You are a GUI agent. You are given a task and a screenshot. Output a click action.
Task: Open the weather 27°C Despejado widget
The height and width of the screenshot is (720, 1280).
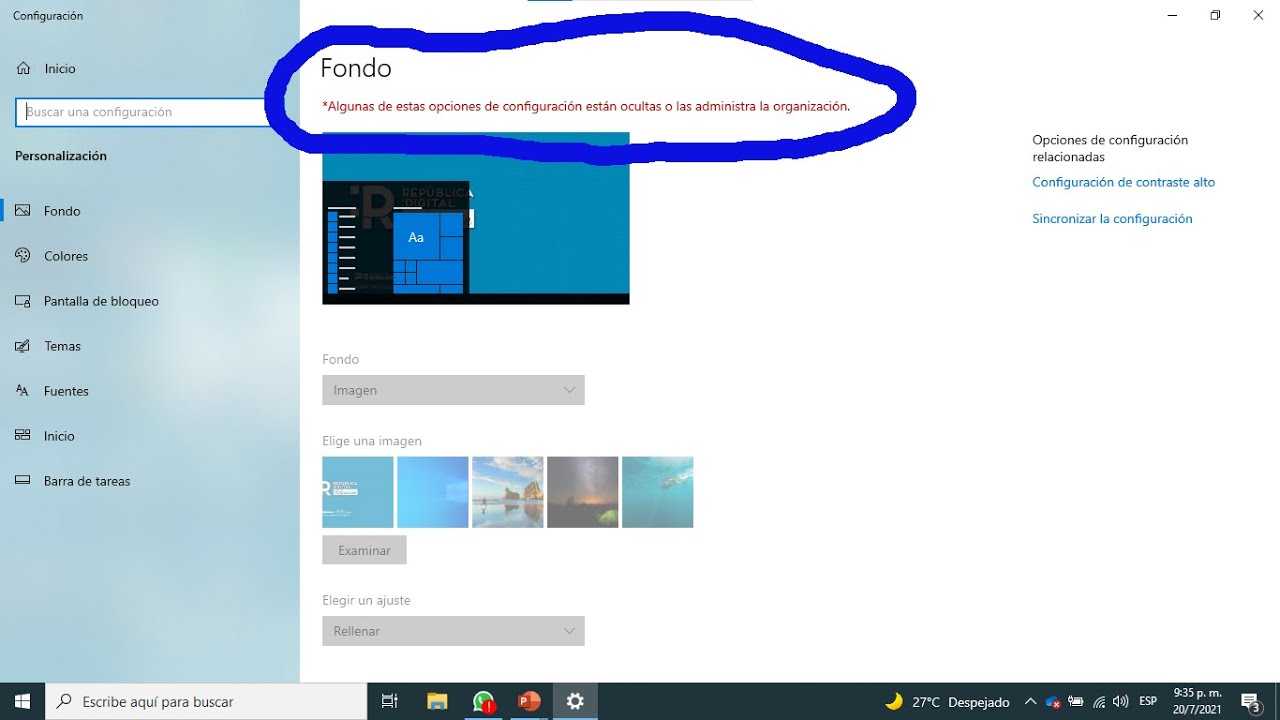pos(947,702)
